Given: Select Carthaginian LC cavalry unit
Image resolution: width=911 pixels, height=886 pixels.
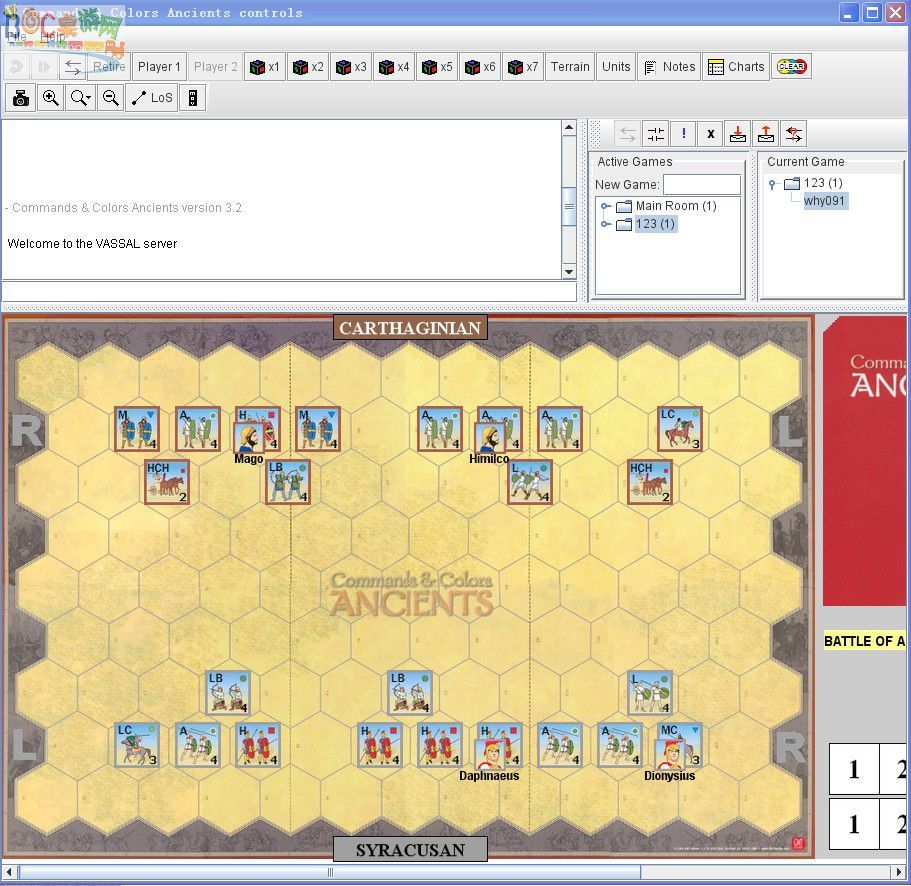Looking at the screenshot, I should (680, 429).
